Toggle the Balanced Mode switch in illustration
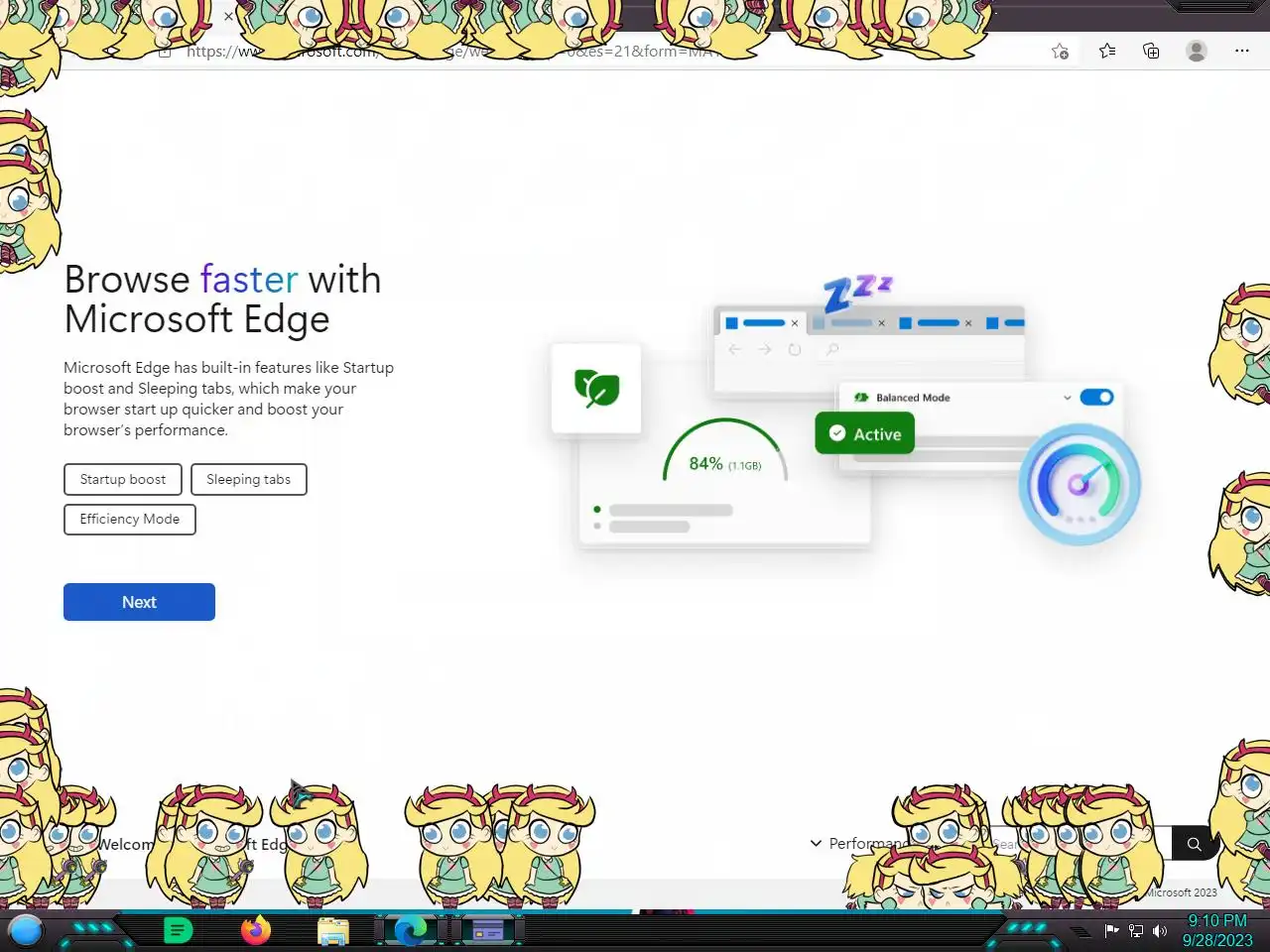1270x952 pixels. tap(1096, 398)
